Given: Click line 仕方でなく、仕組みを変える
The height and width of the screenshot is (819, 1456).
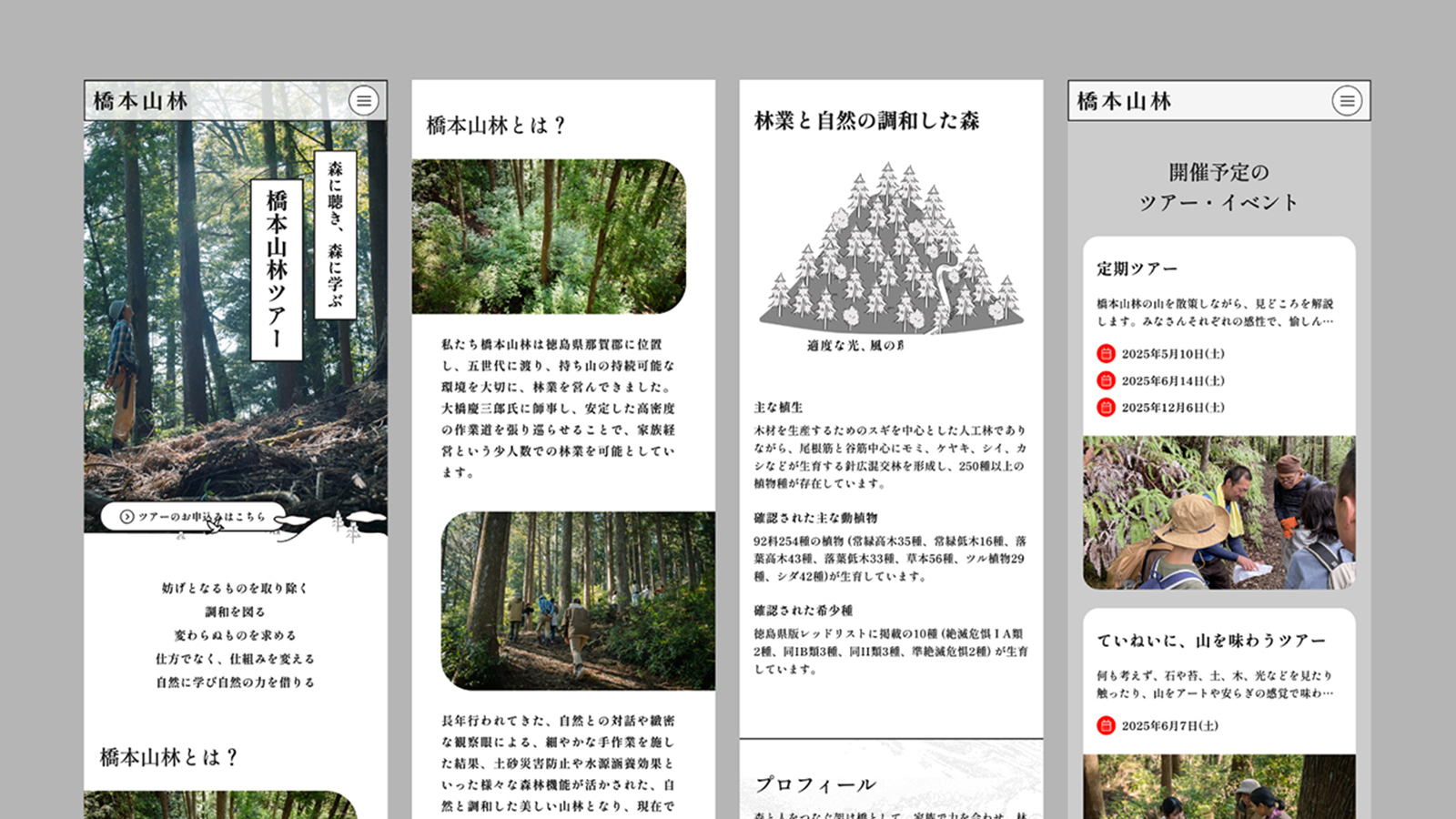Looking at the screenshot, I should [x=235, y=659].
